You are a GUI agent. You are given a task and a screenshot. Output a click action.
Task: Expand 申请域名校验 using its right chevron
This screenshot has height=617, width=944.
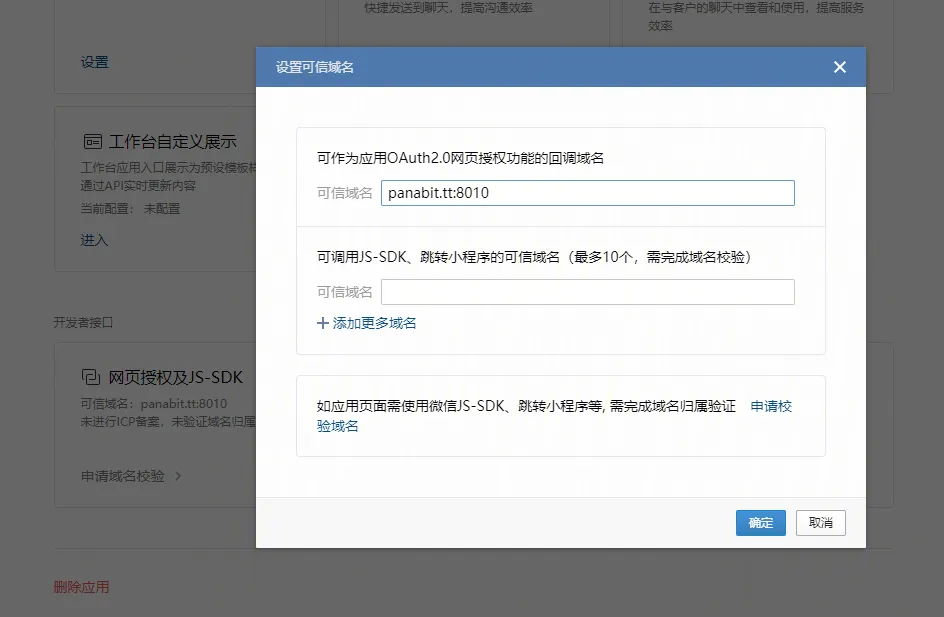[x=178, y=477]
